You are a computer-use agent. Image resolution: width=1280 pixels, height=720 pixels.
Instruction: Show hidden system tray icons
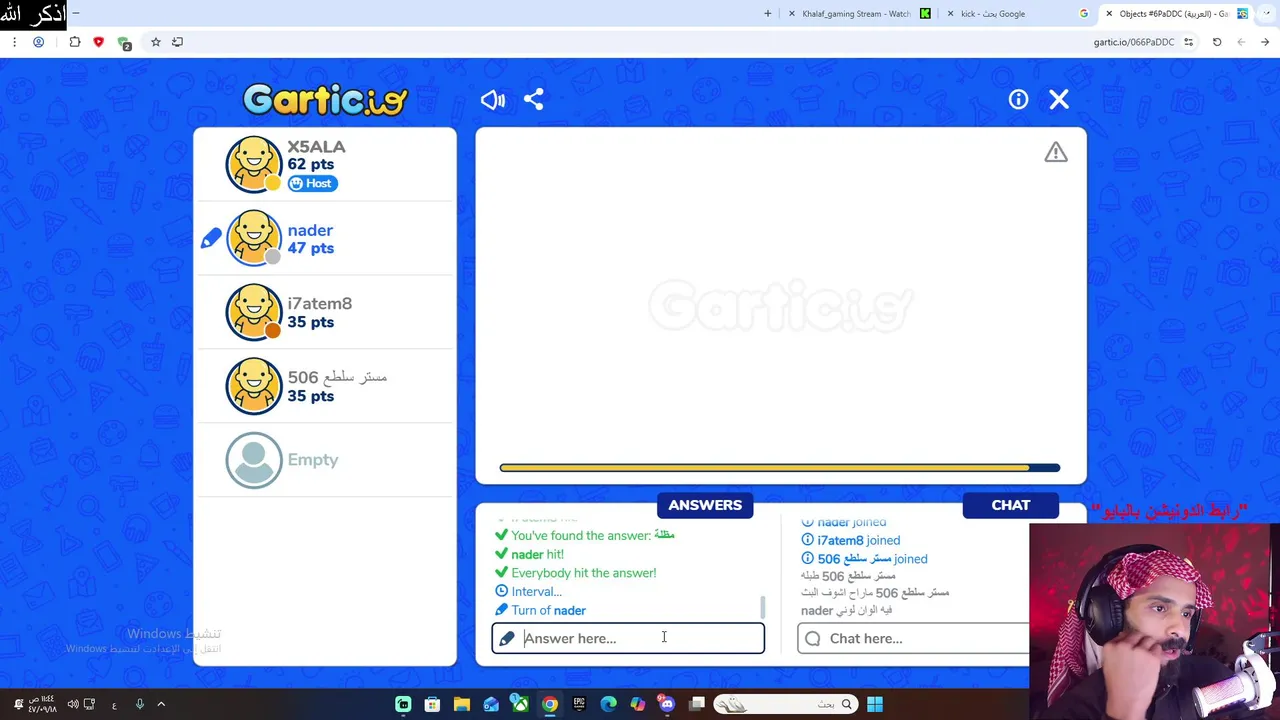161,704
